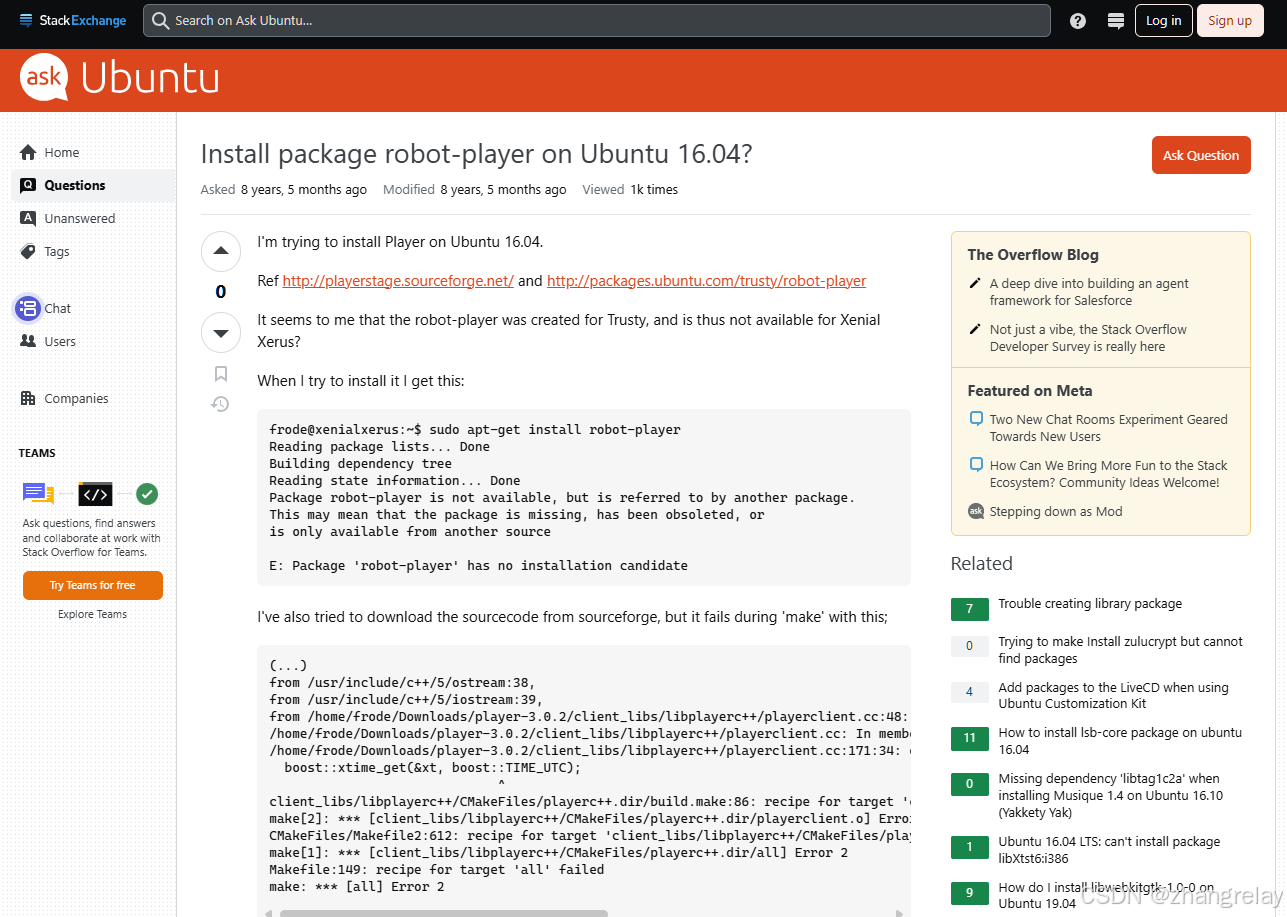Click the vote count 0
Viewport: 1287px width, 917px height.
[221, 292]
